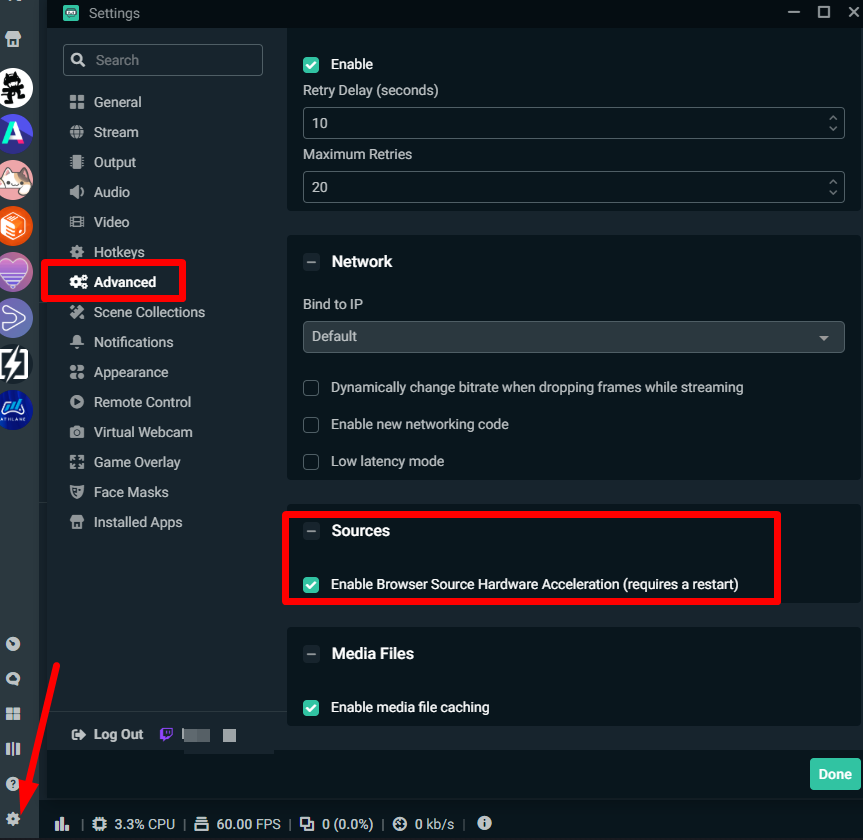Image resolution: width=863 pixels, height=840 pixels.
Task: Click the Log Out button
Action: [108, 734]
